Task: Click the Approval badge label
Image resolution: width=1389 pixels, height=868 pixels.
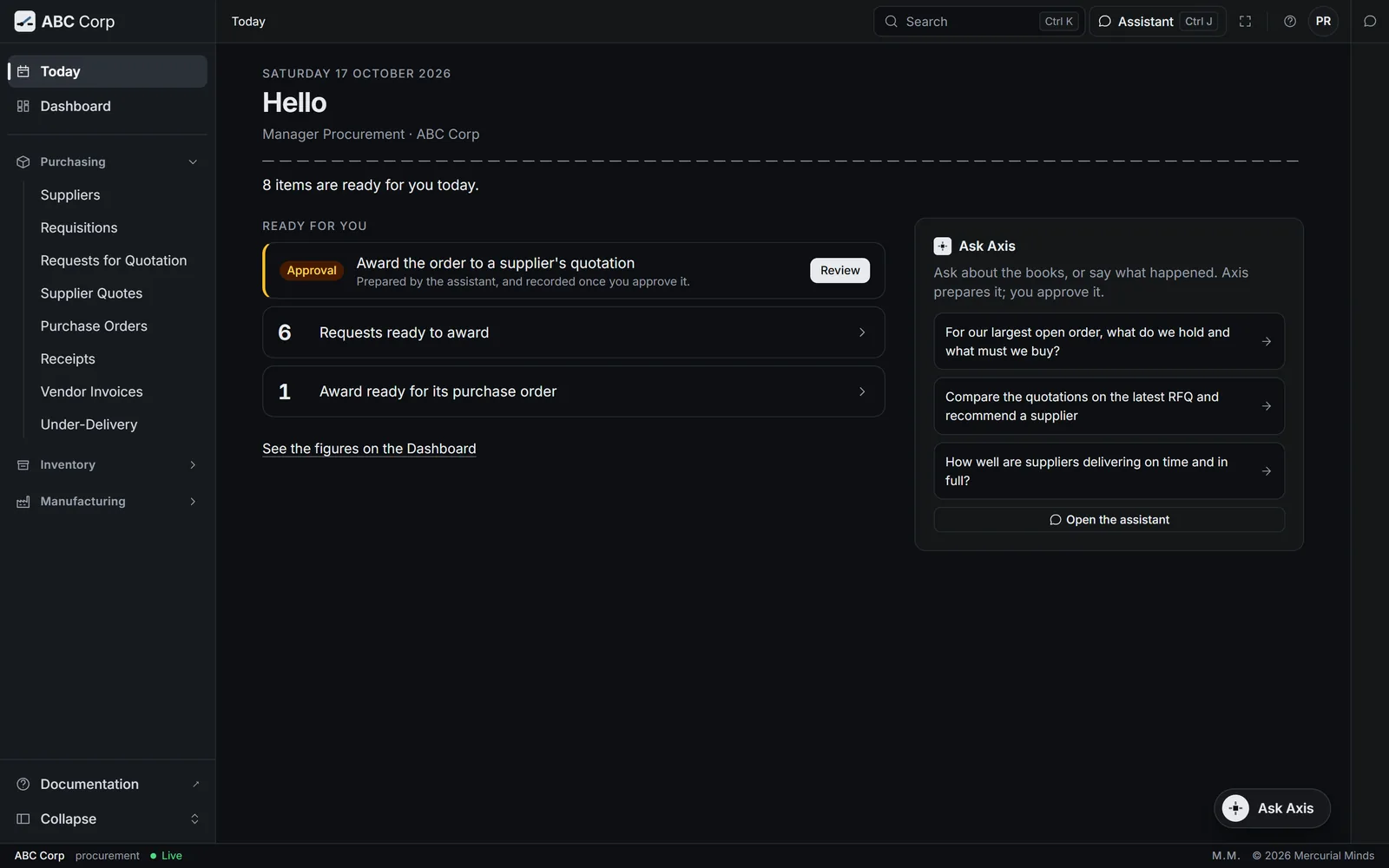Action: point(312,271)
